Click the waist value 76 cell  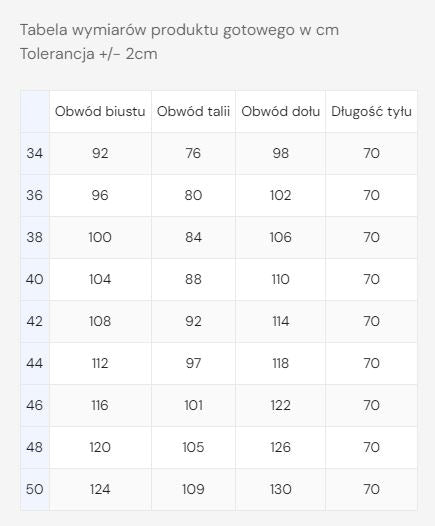[193, 153]
